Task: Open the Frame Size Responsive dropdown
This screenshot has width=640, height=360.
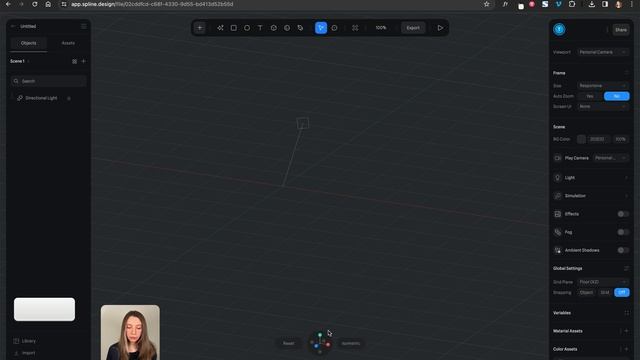Action: (603, 86)
